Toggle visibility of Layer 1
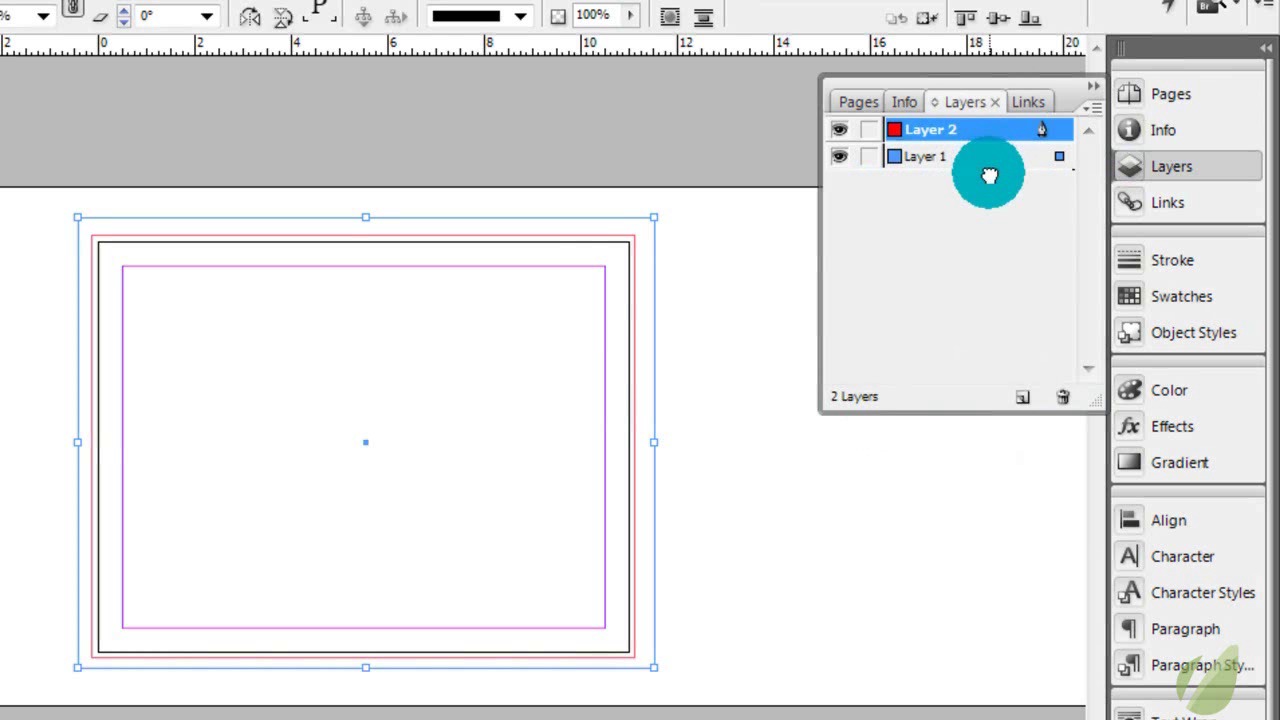 [839, 156]
